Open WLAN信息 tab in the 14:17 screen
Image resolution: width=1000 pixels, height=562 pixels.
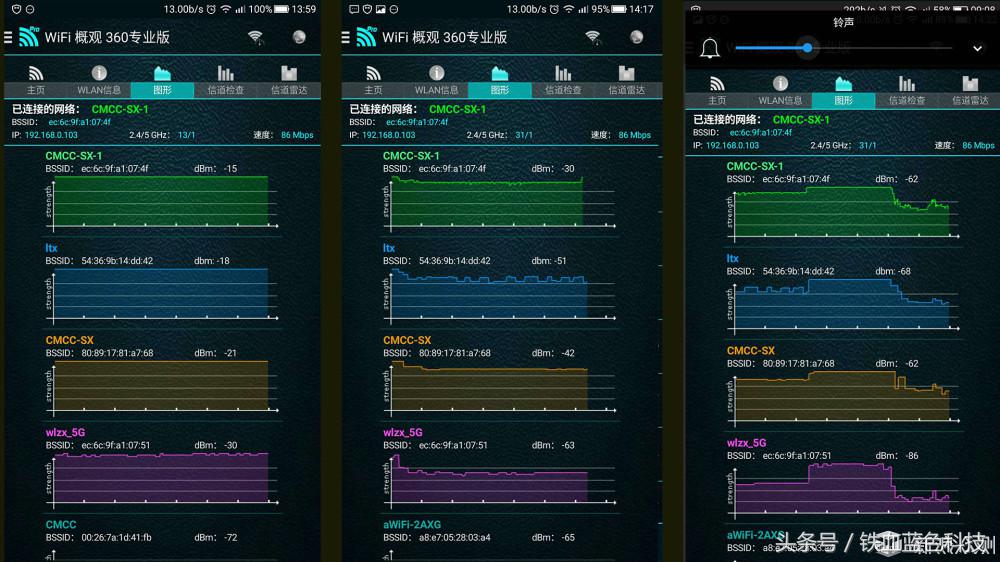[x=436, y=80]
